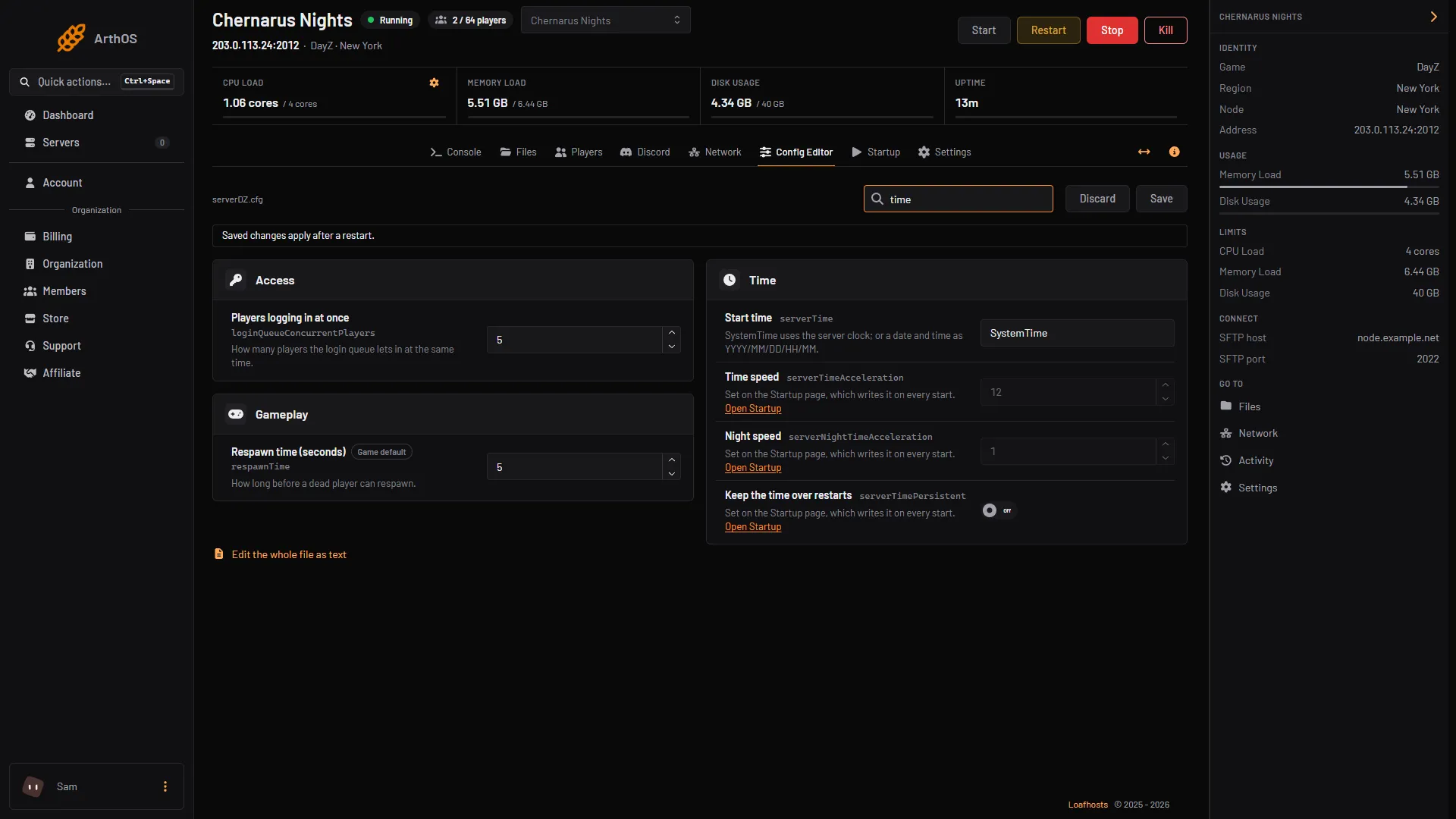1456x819 pixels.
Task: Switch to the Startup tab
Action: 876,152
